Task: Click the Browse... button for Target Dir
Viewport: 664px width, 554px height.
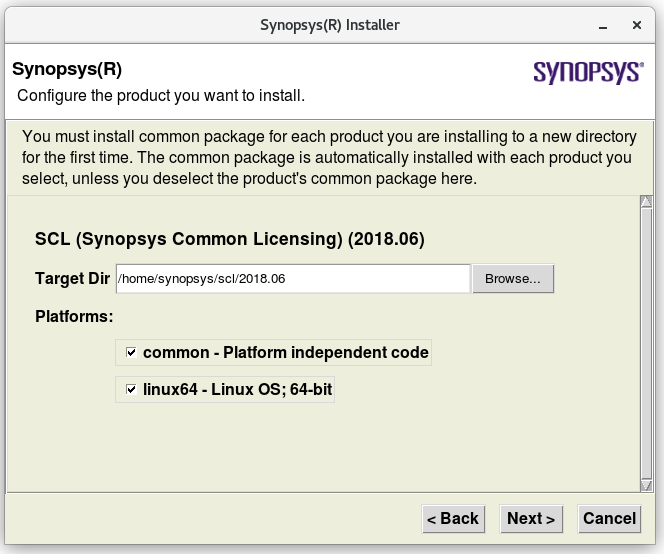Action: point(513,279)
